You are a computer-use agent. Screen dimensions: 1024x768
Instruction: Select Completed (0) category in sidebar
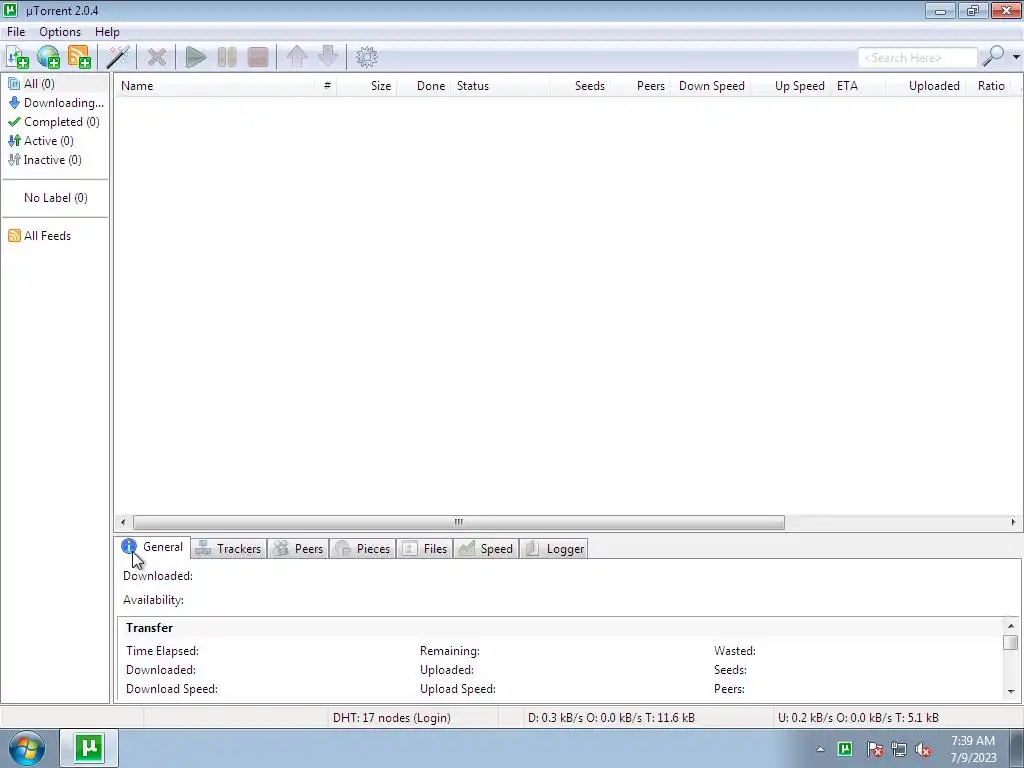point(55,121)
